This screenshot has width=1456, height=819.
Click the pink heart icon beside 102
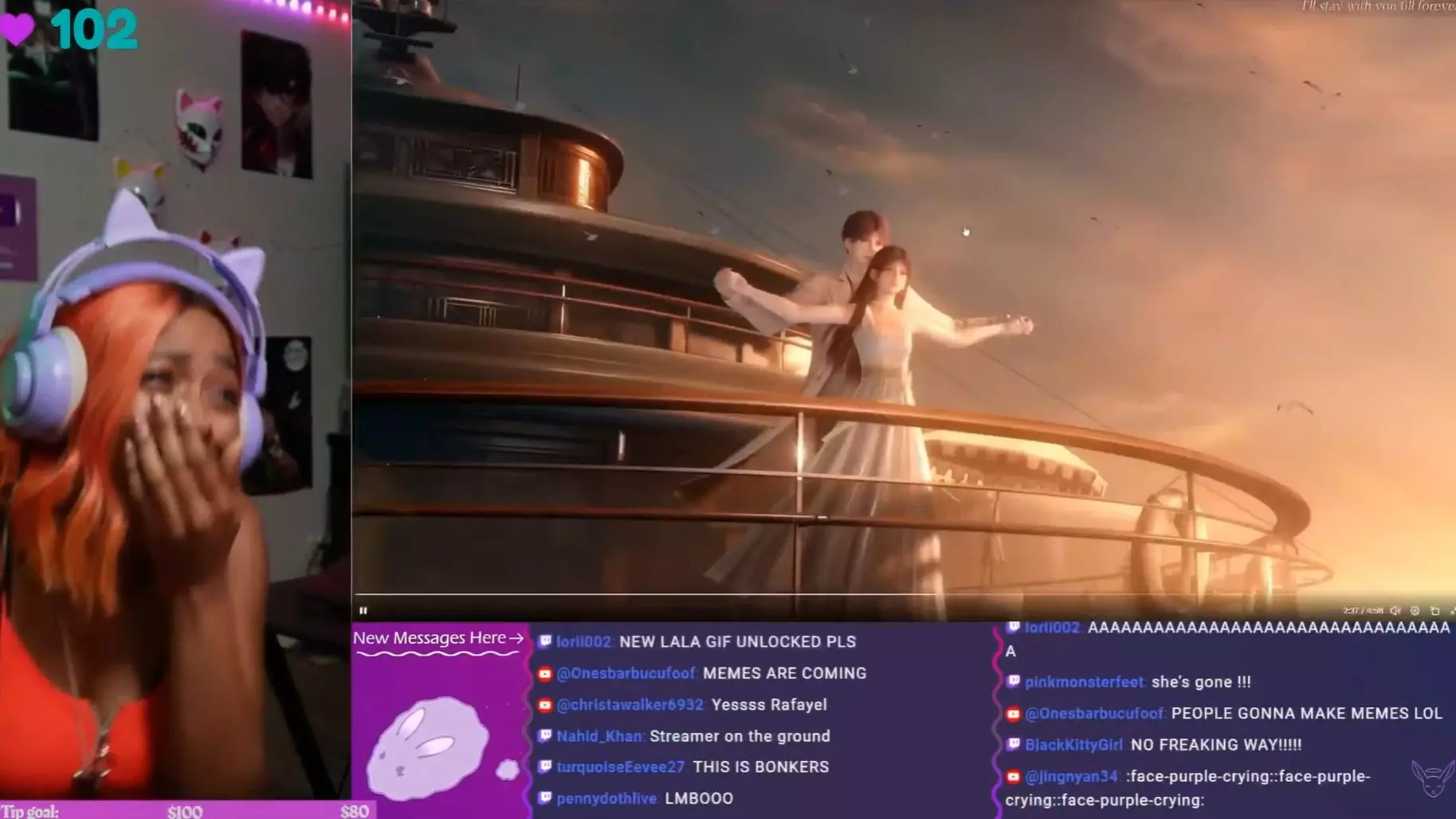tap(17, 29)
